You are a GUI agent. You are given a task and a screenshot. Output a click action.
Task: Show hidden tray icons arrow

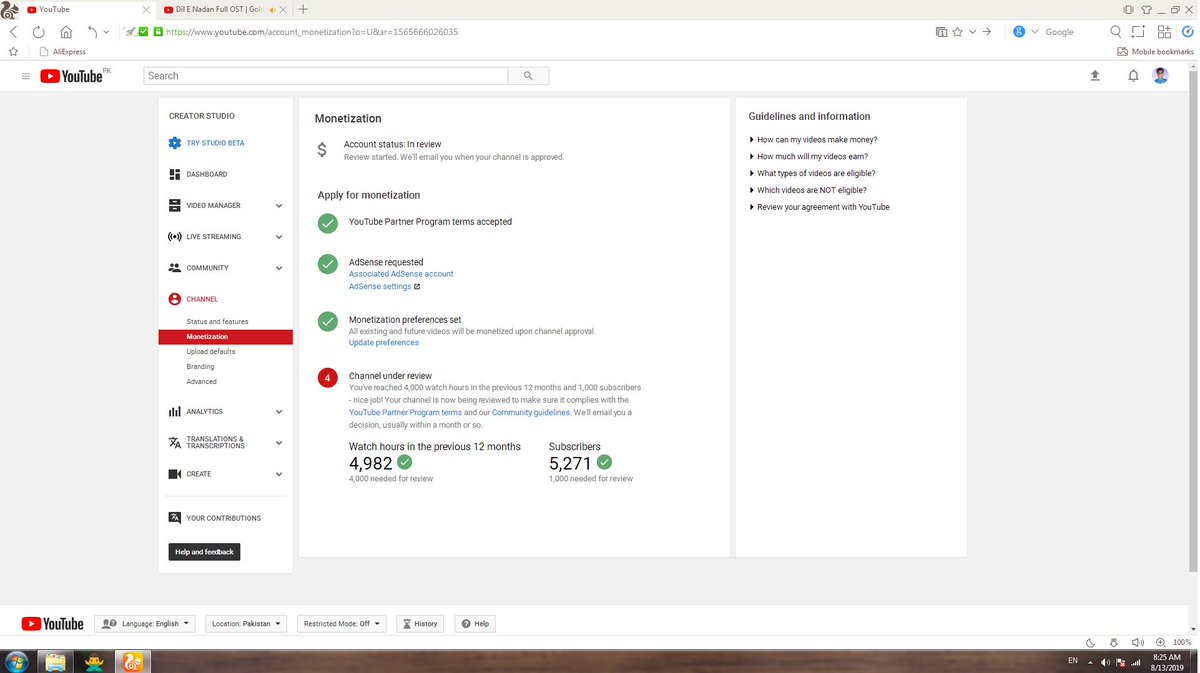tap(1091, 662)
